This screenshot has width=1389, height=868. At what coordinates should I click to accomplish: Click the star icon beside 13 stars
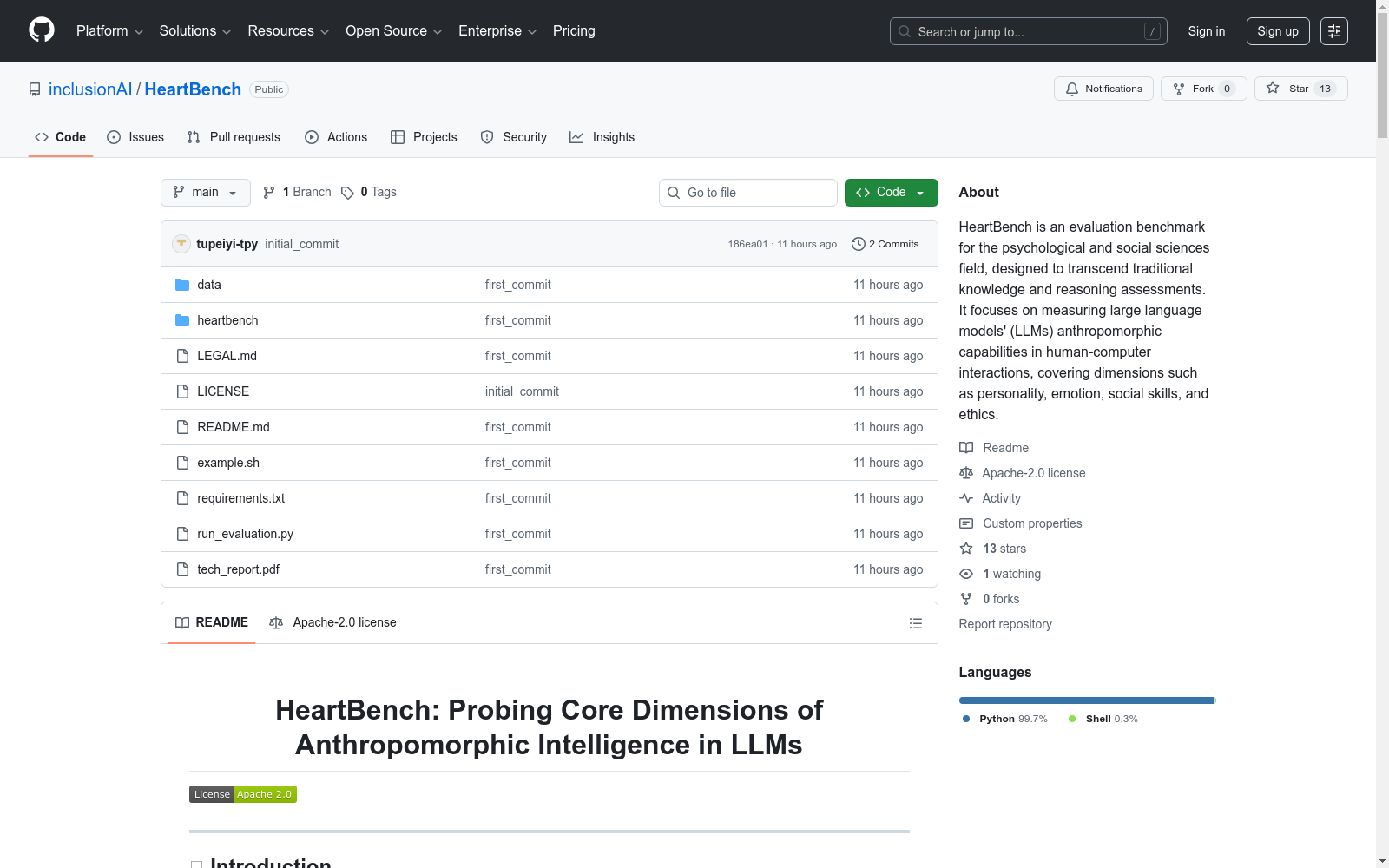point(966,549)
